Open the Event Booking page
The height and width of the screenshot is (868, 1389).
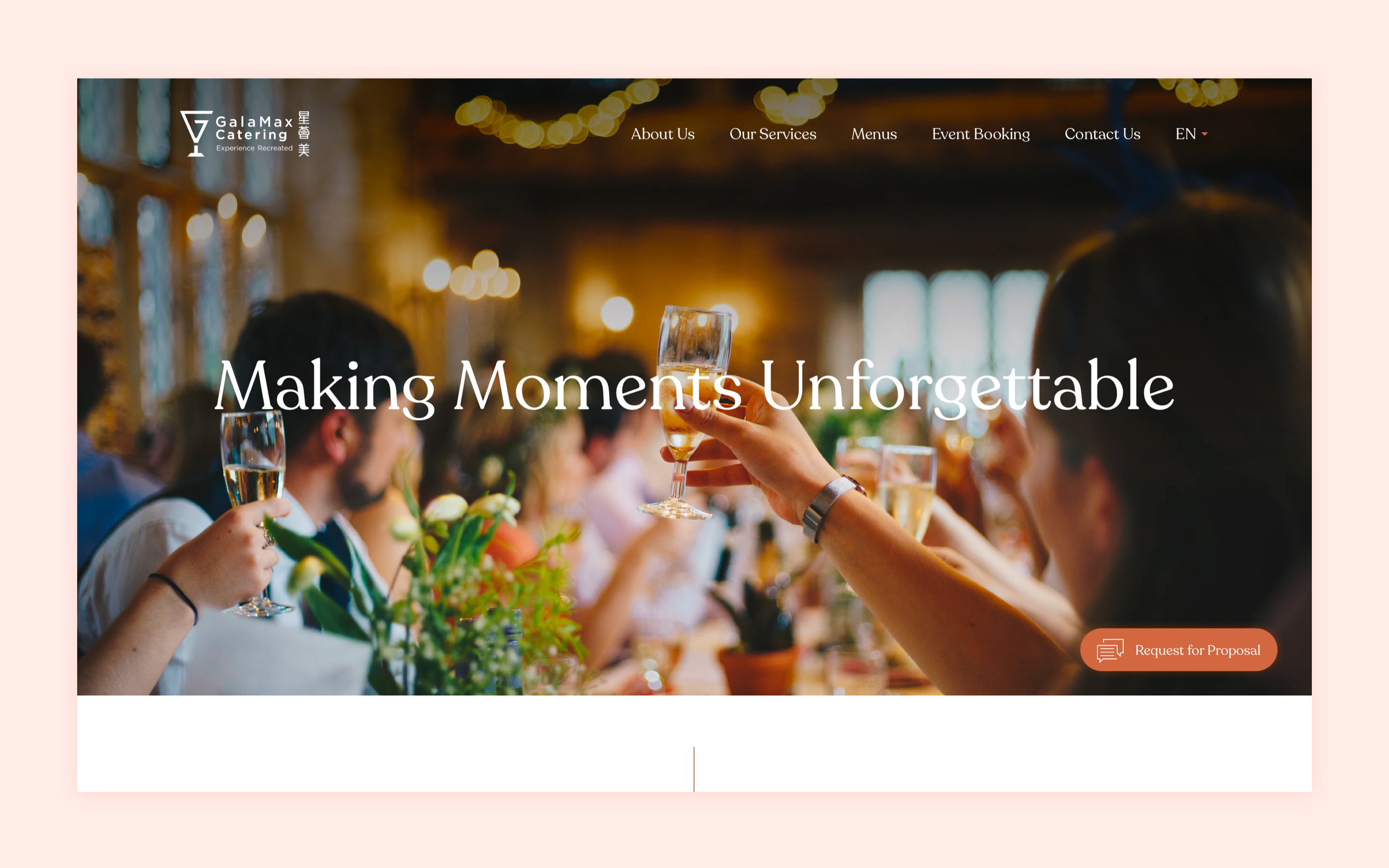coord(980,134)
